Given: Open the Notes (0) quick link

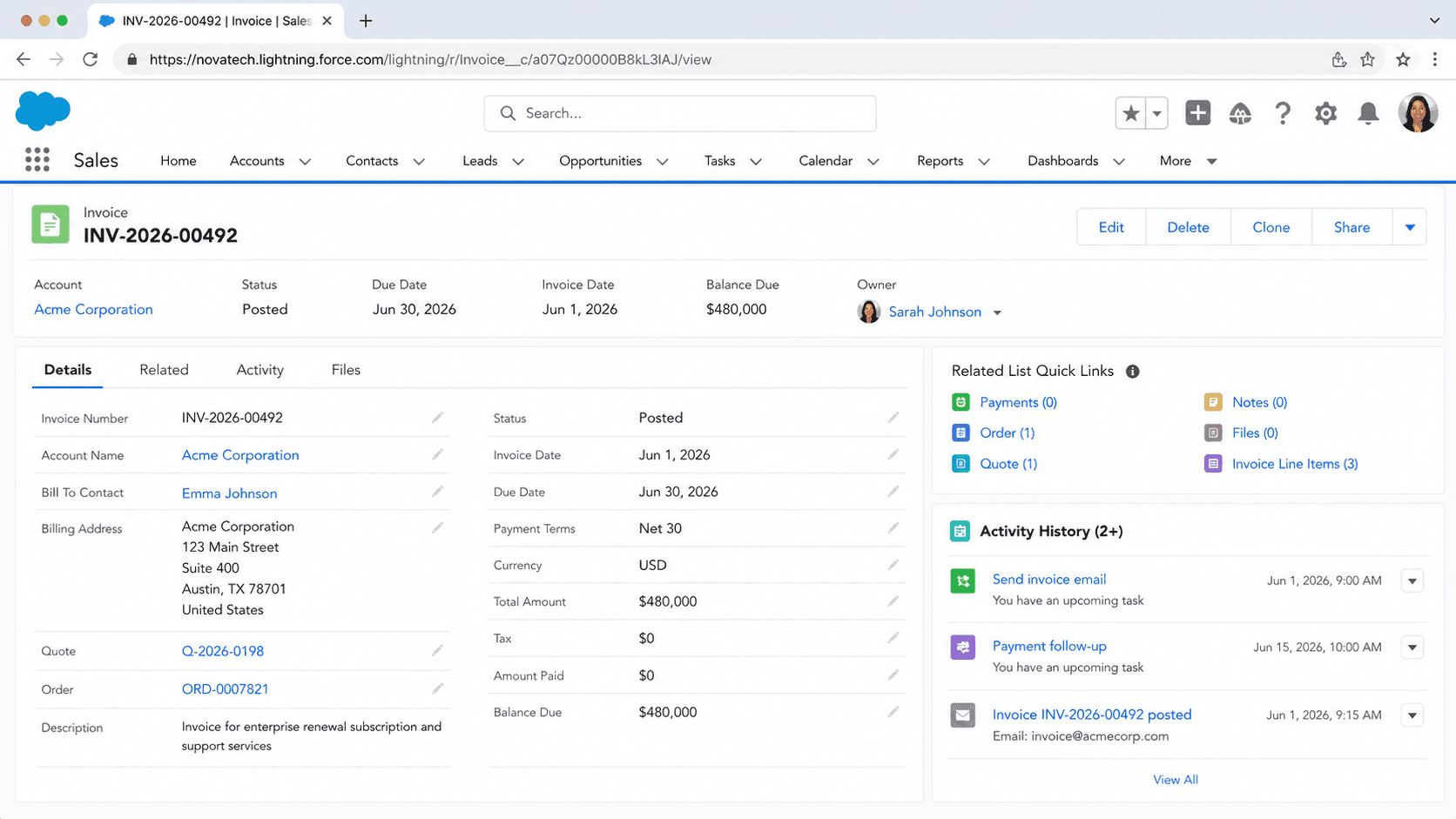Looking at the screenshot, I should (x=1259, y=402).
